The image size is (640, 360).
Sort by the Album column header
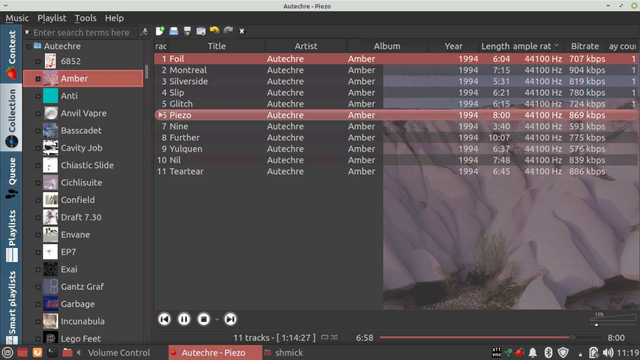pyautogui.click(x=387, y=46)
